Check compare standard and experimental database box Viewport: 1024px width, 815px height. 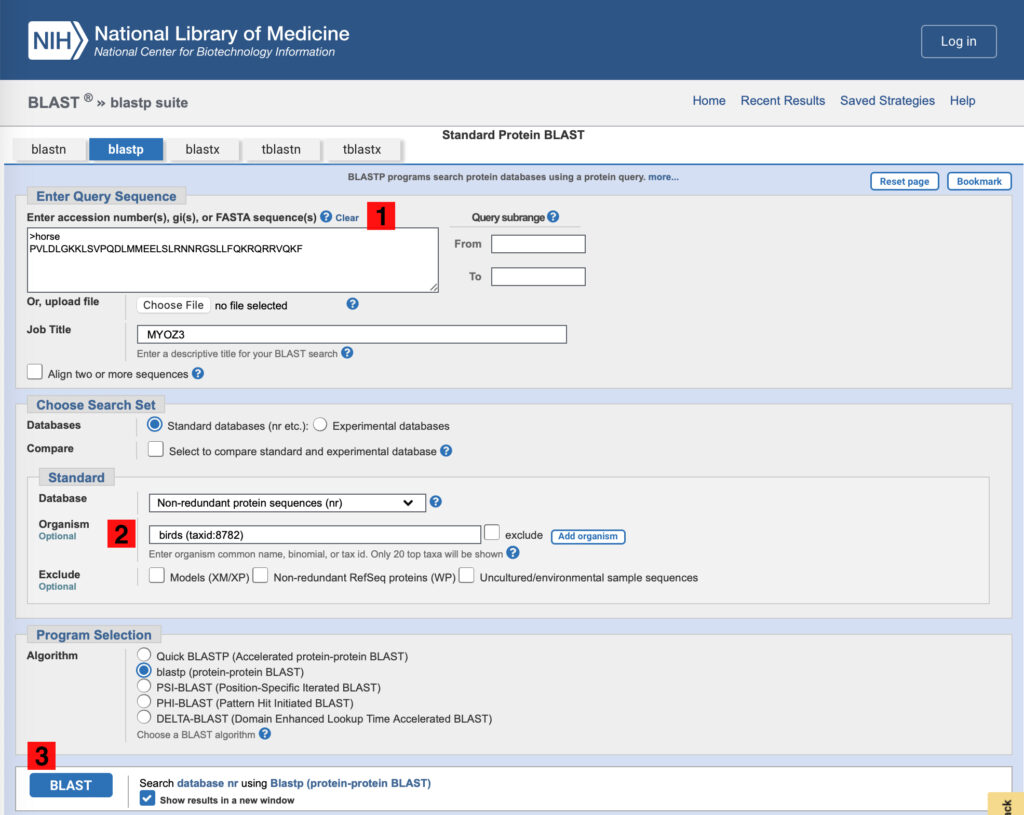(155, 449)
